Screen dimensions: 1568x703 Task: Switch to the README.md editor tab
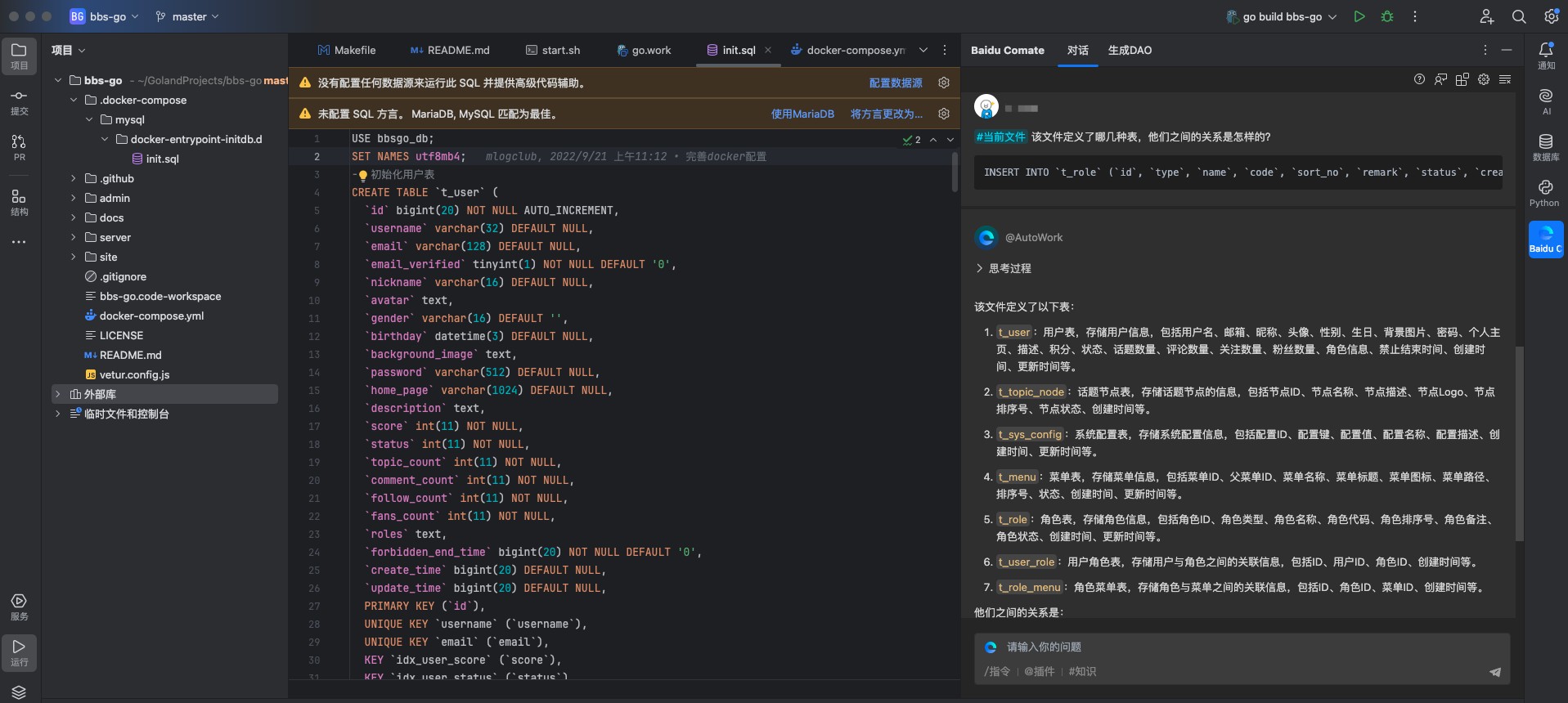(x=451, y=50)
